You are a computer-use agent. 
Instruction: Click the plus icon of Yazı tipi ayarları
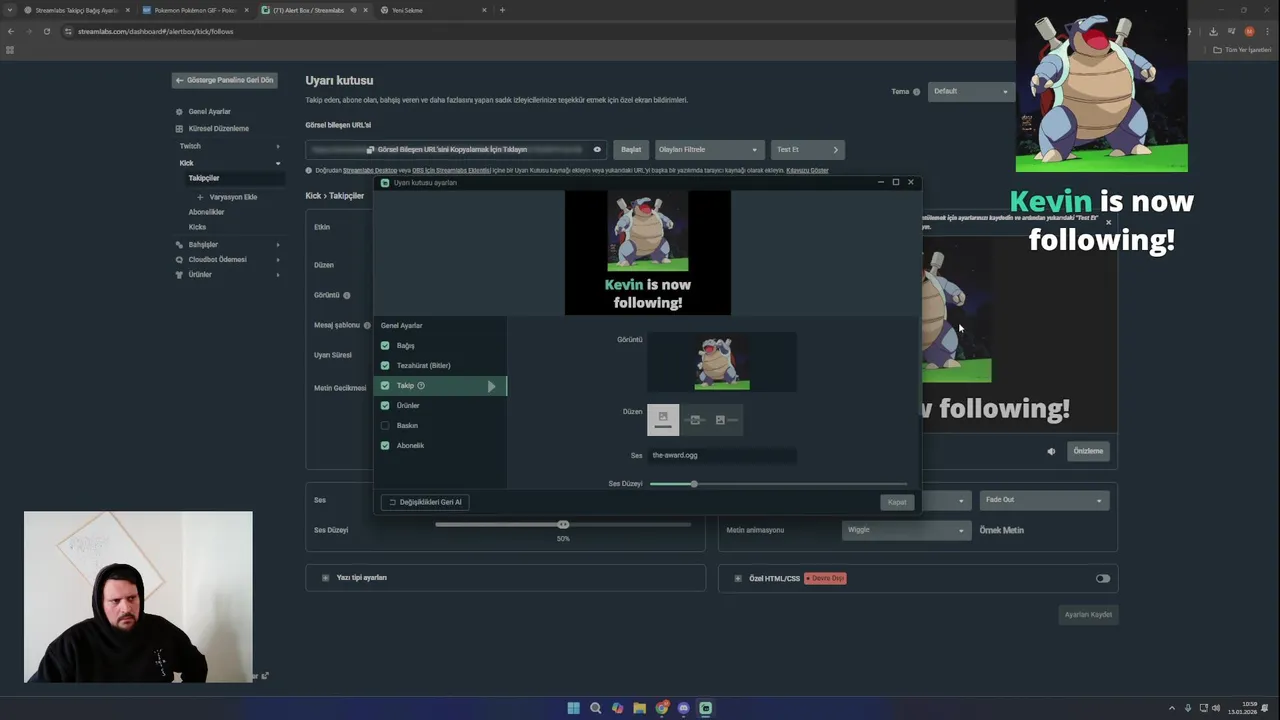325,578
